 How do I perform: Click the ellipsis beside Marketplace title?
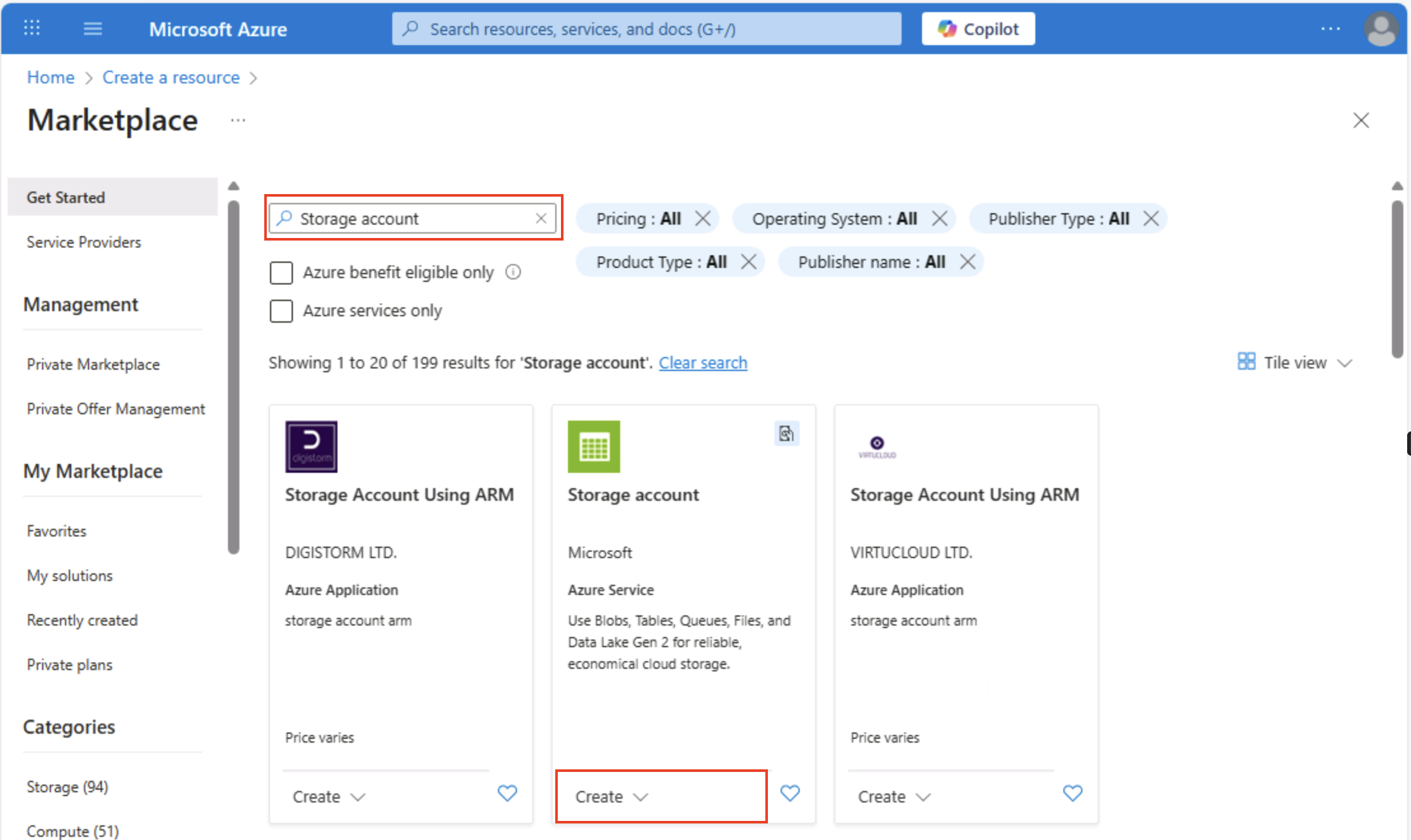coord(238,120)
